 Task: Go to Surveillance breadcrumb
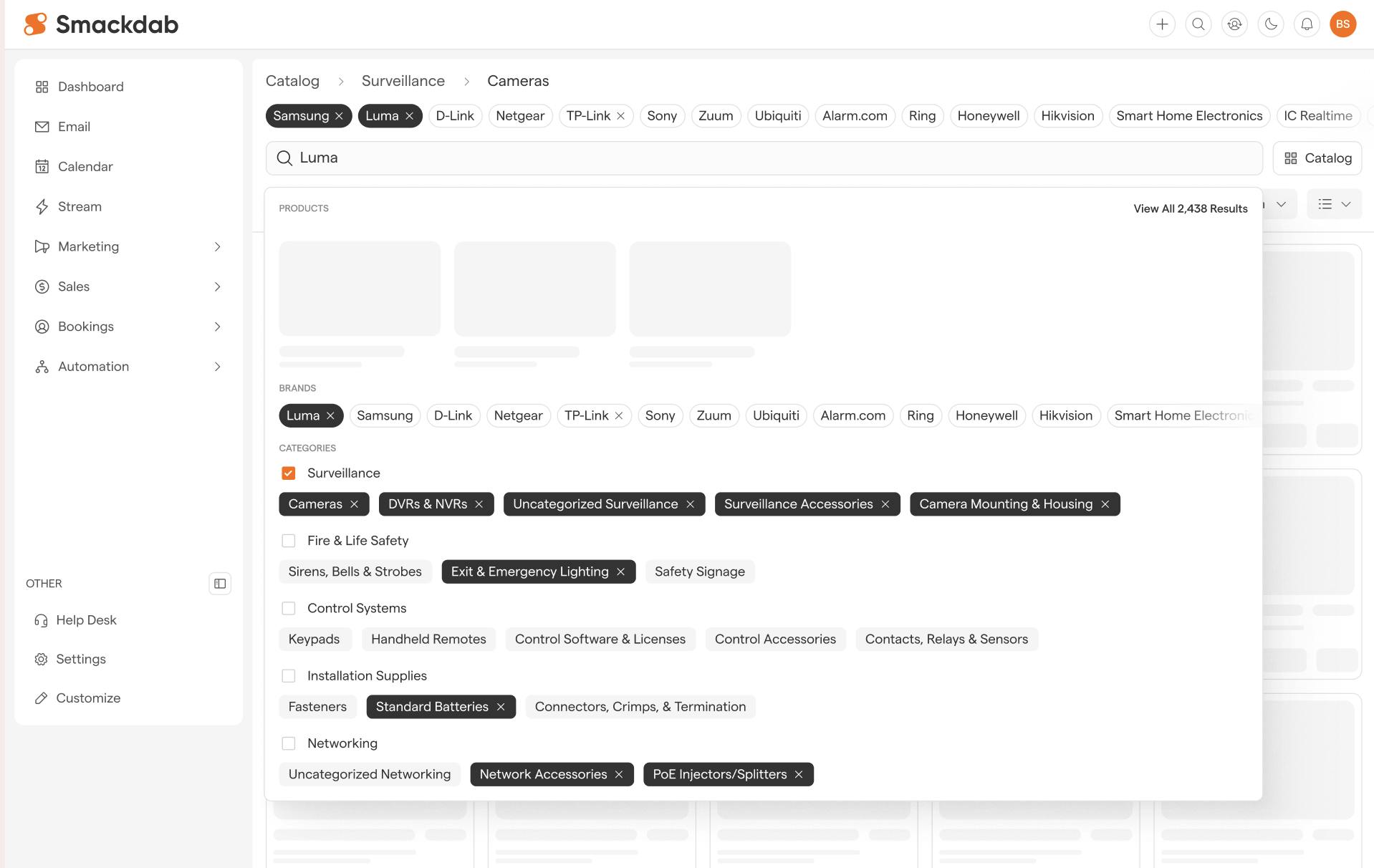pos(403,81)
